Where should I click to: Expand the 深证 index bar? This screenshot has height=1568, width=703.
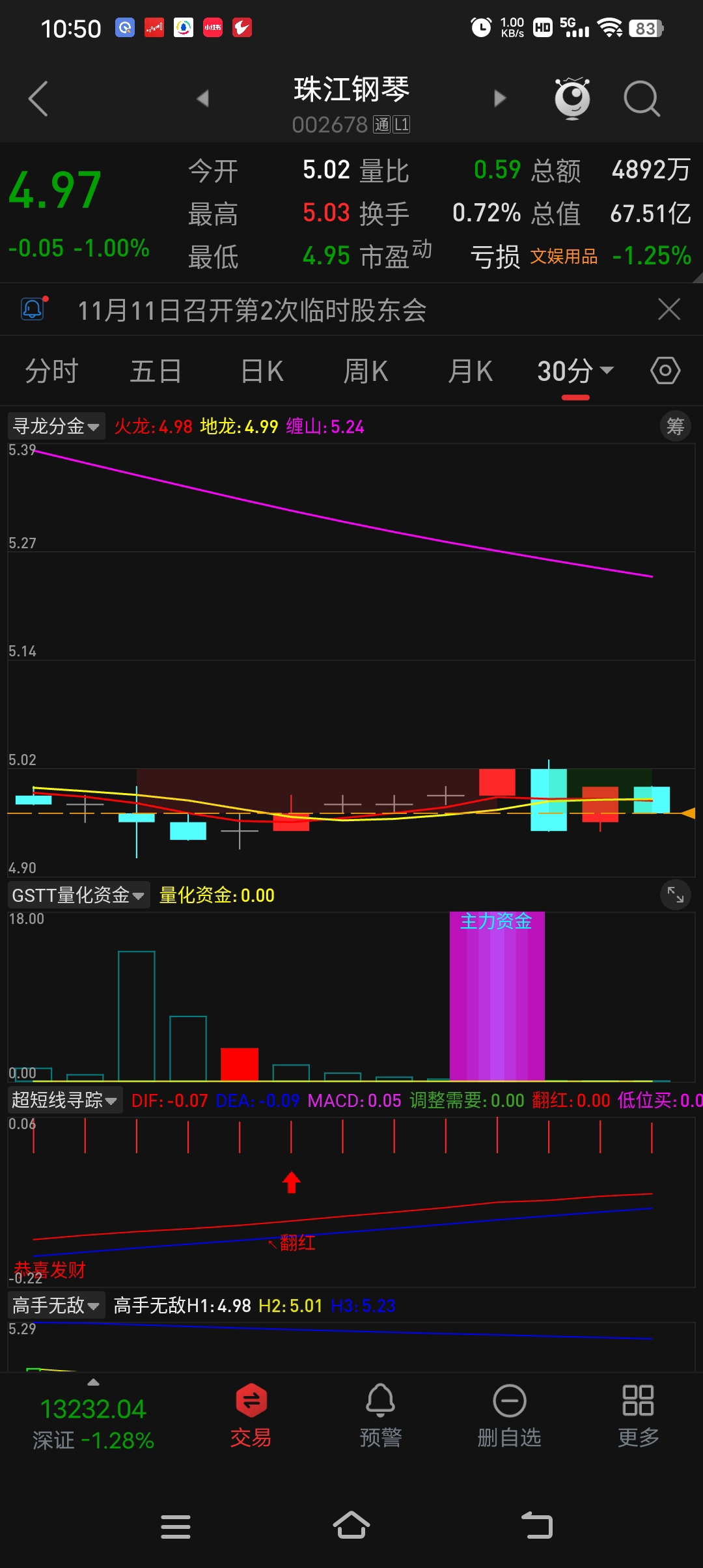click(94, 1382)
